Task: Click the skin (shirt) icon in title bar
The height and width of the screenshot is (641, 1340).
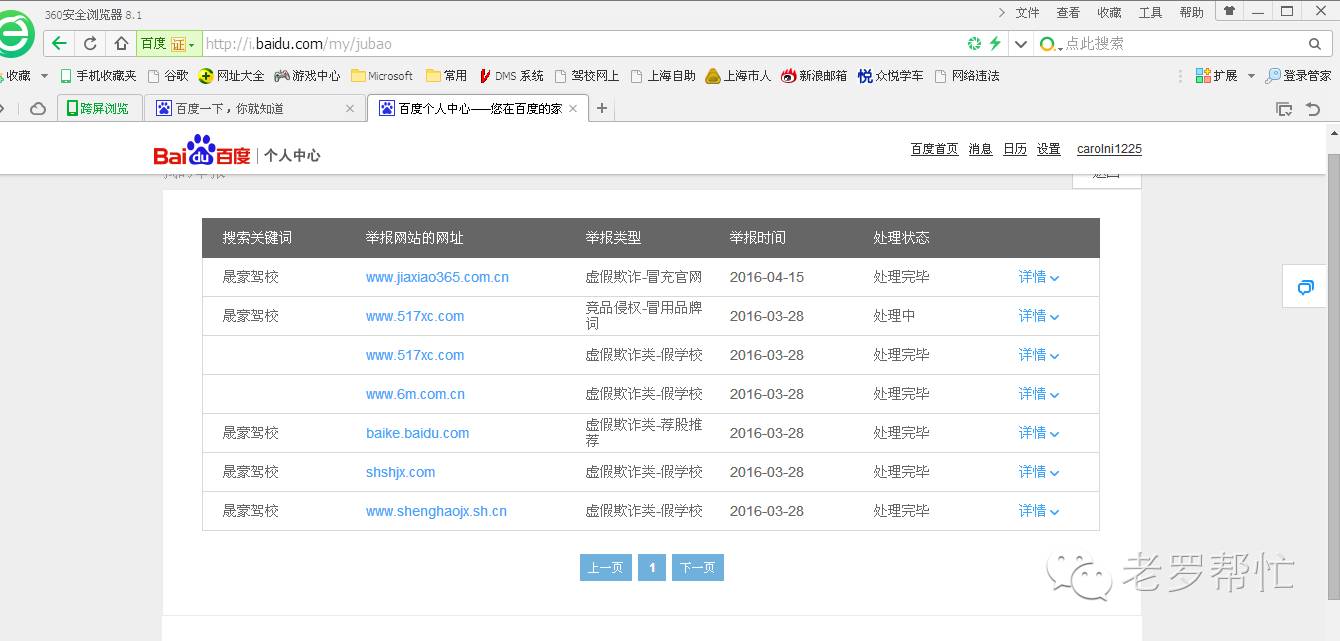Action: click(1229, 11)
